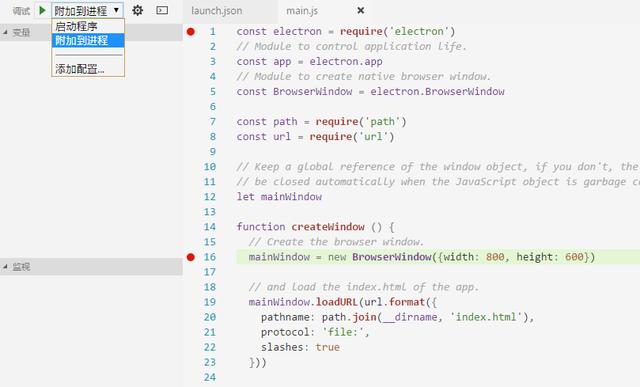
Task: Switch to the launch.json tab
Action: coord(217,11)
